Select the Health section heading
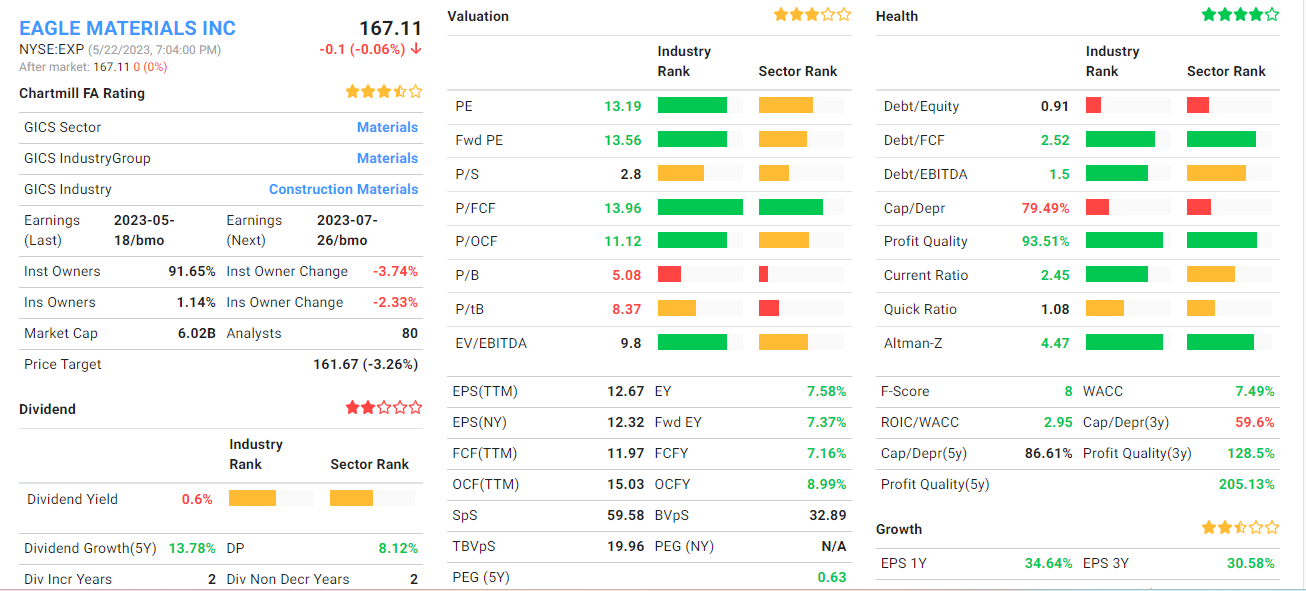 point(897,16)
